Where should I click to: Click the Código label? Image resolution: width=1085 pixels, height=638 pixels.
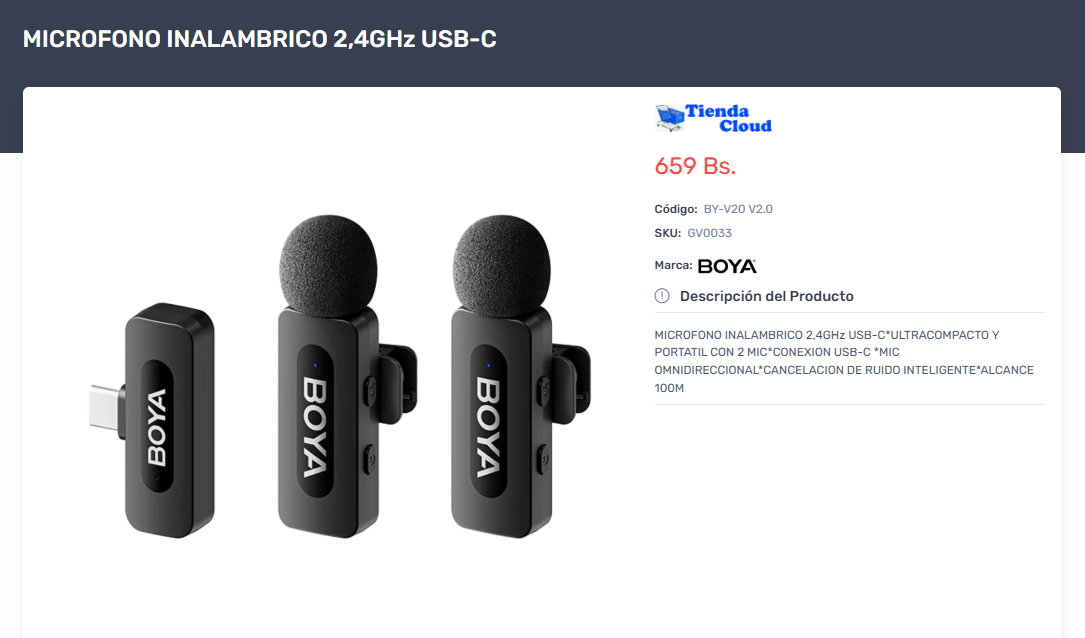pyautogui.click(x=675, y=209)
